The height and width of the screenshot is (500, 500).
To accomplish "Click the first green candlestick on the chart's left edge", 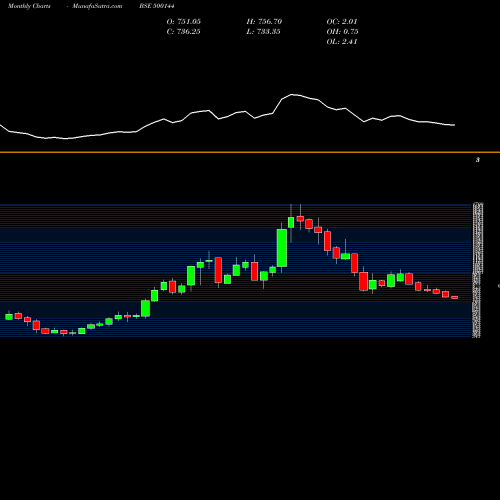I will (9, 317).
